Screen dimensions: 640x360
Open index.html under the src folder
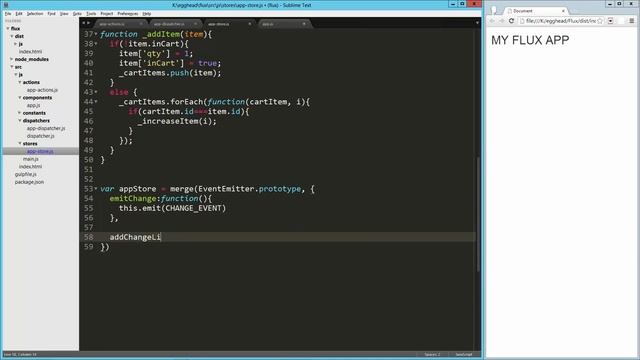[x=30, y=167]
